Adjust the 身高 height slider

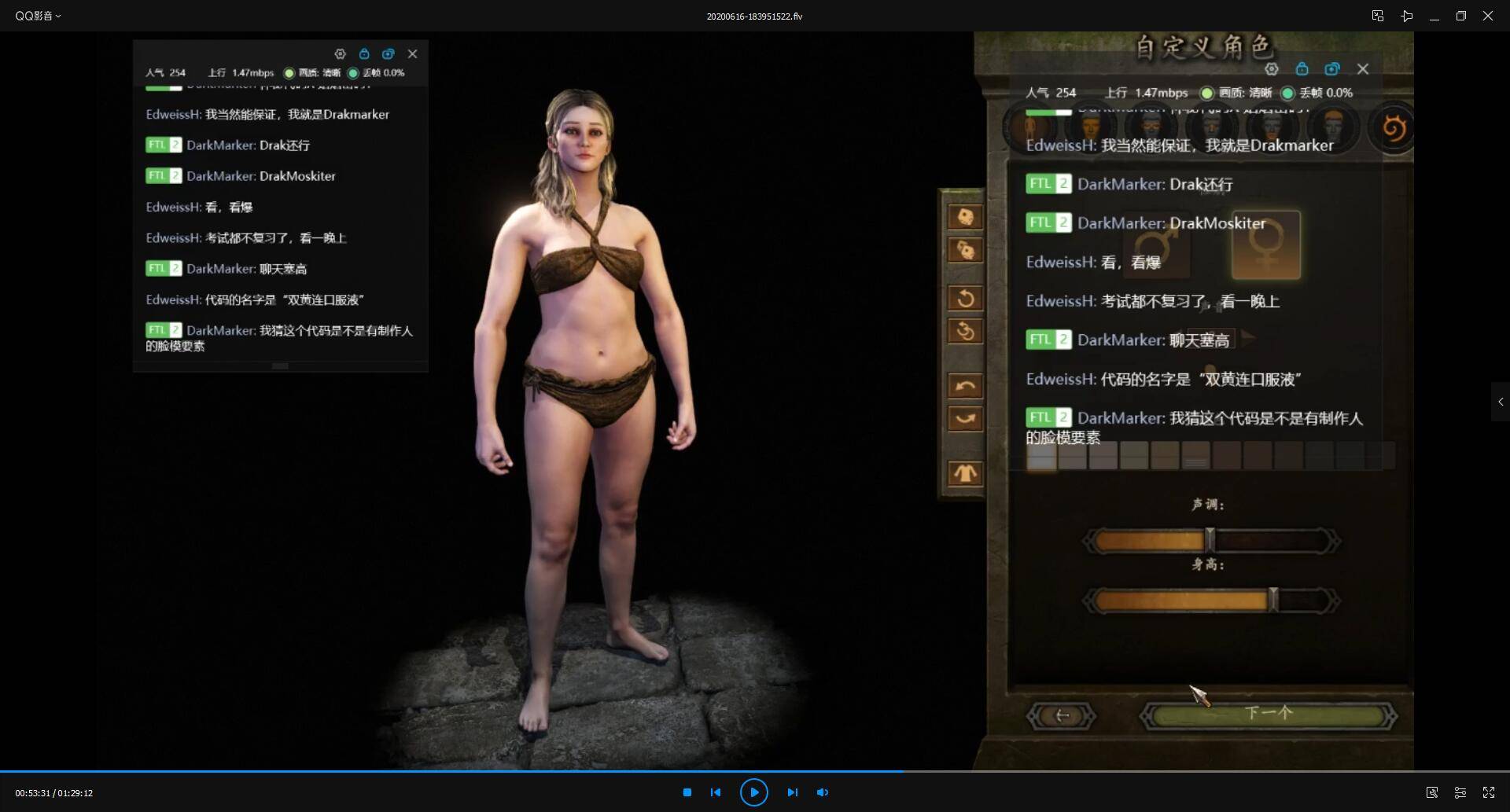click(1210, 601)
